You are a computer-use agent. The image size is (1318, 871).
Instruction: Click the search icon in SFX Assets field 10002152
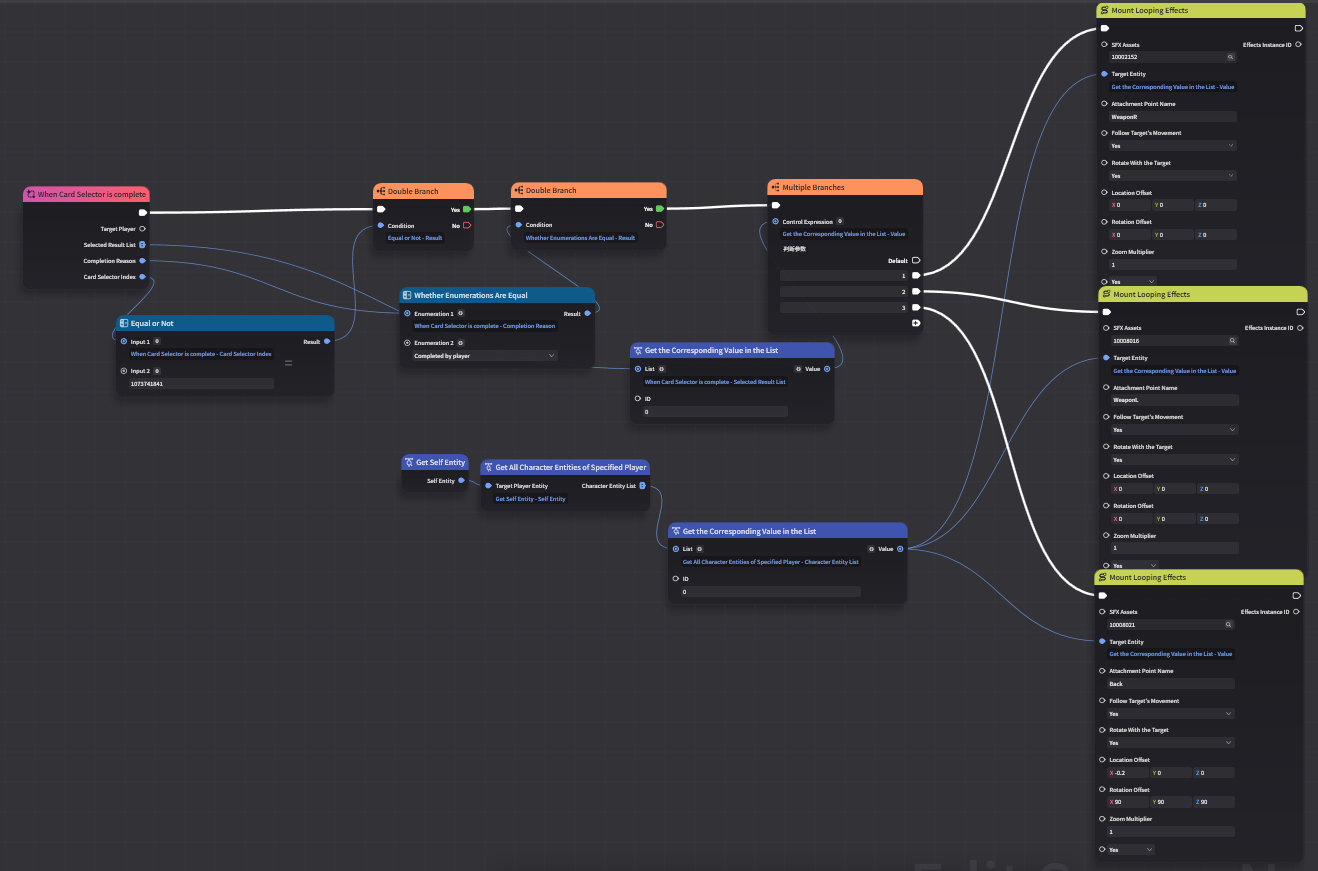tap(1230, 57)
